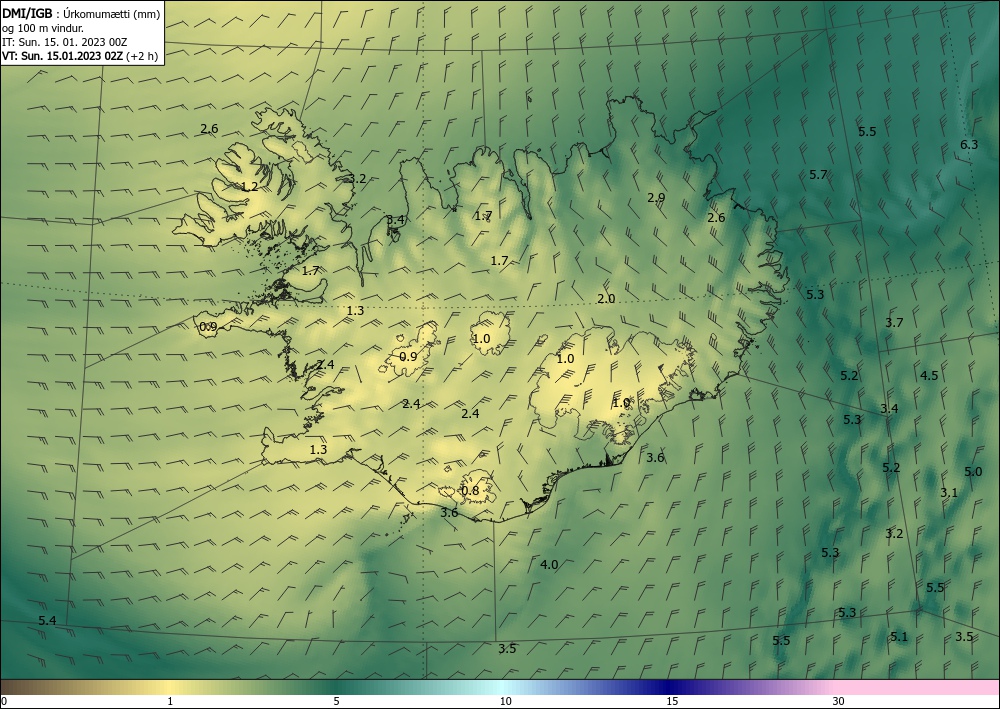Image resolution: width=1000 pixels, height=709 pixels.
Task: Click the 2.0 value in central Iceland
Action: [x=606, y=299]
